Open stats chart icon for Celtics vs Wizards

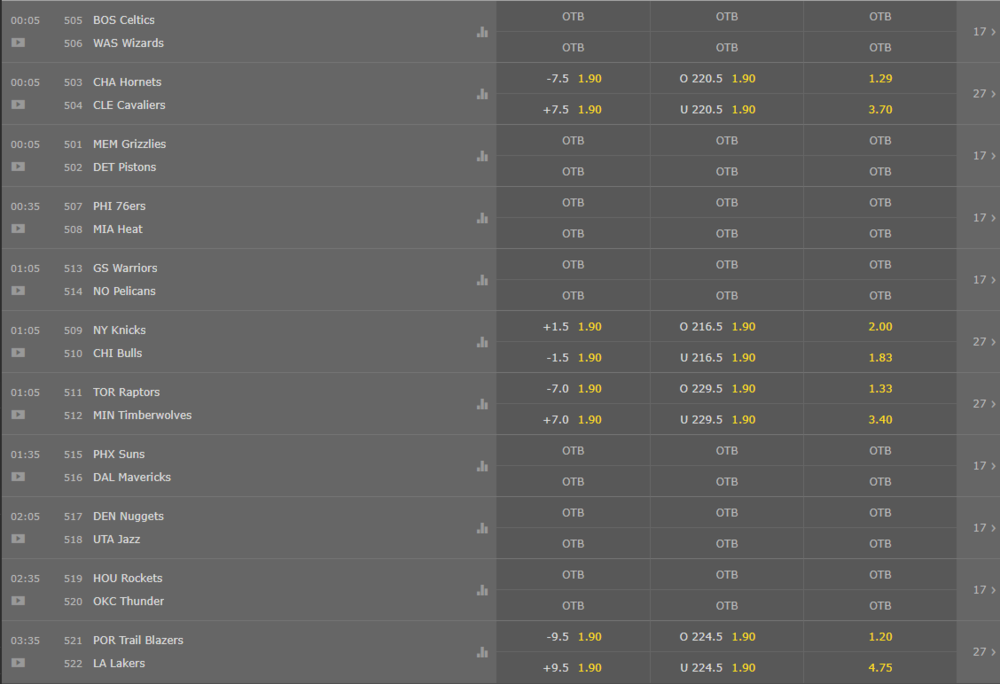(x=482, y=32)
